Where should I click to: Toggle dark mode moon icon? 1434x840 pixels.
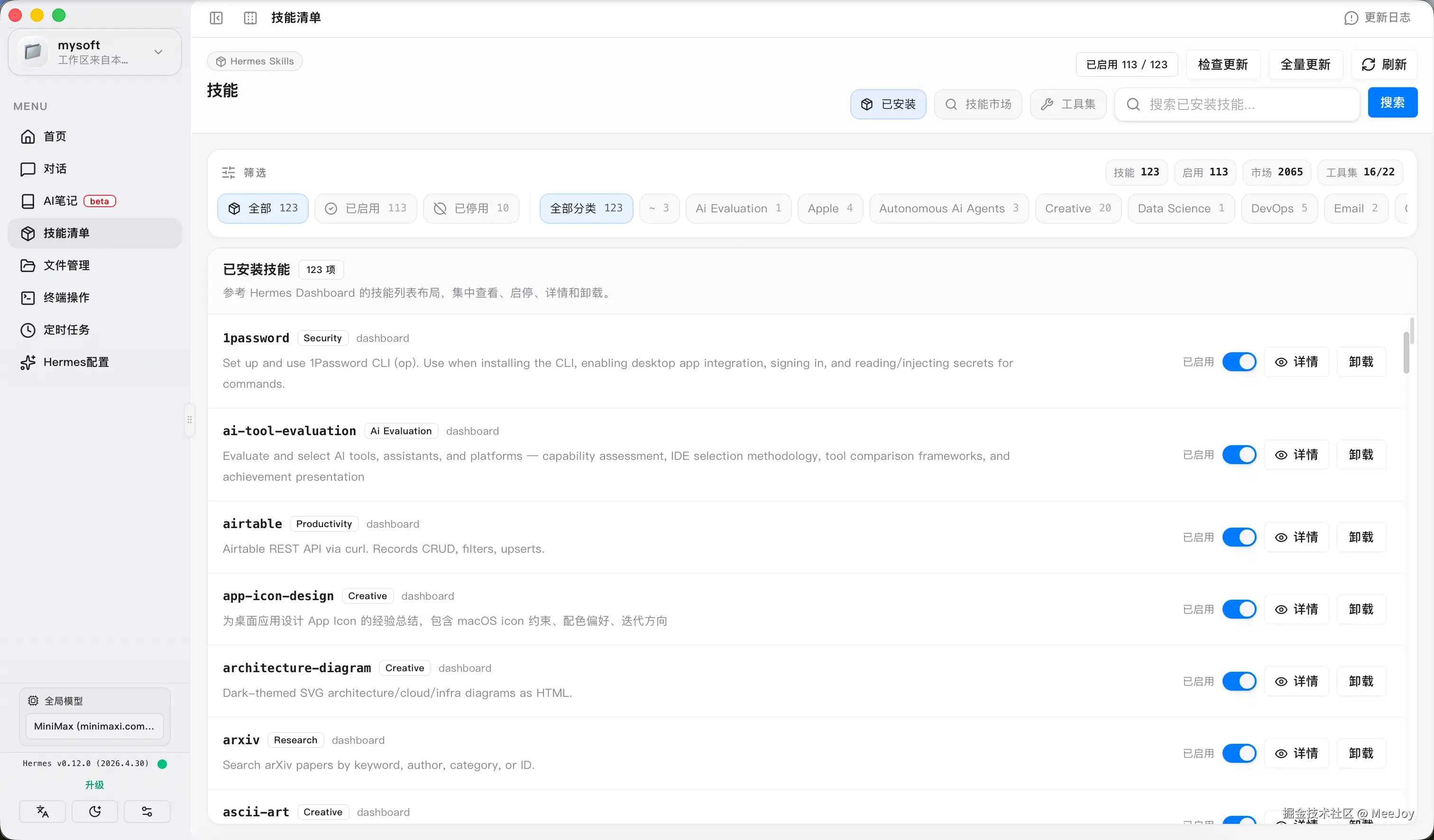coord(95,812)
